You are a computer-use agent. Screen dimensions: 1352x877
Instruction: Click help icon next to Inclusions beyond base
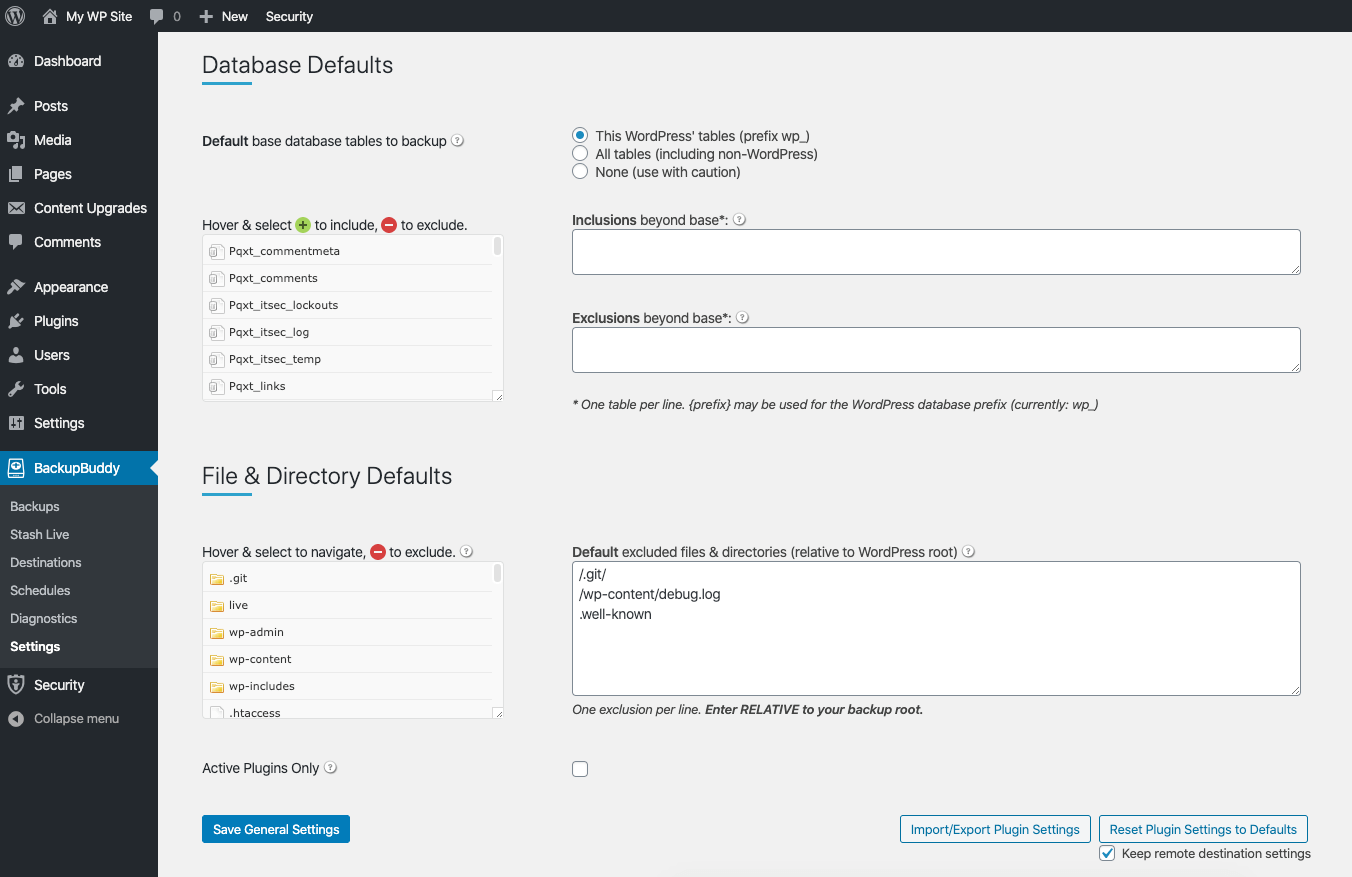[x=740, y=220]
